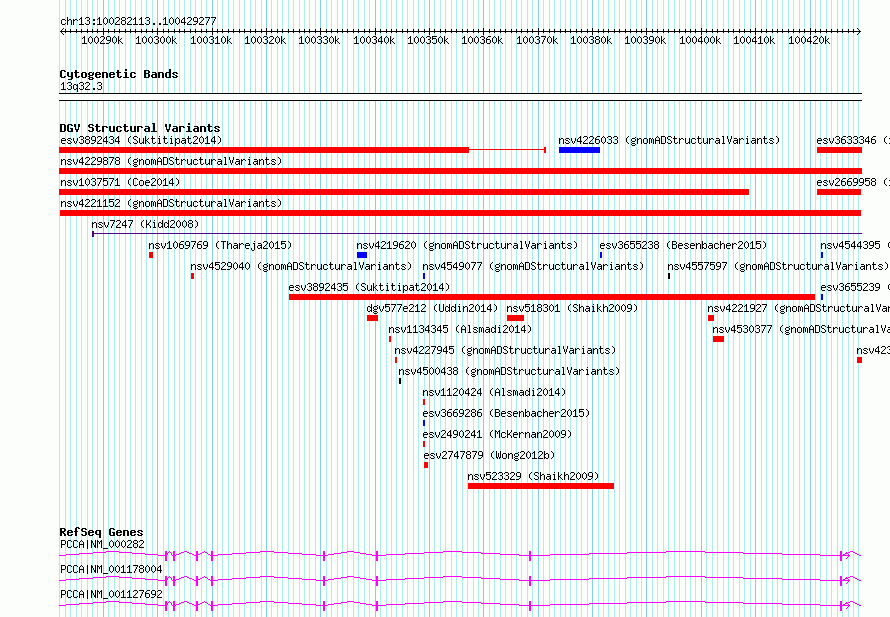Click the nsv523329 (Shaikh2009) label
Viewport: 890px width, 617px height.
click(x=534, y=476)
